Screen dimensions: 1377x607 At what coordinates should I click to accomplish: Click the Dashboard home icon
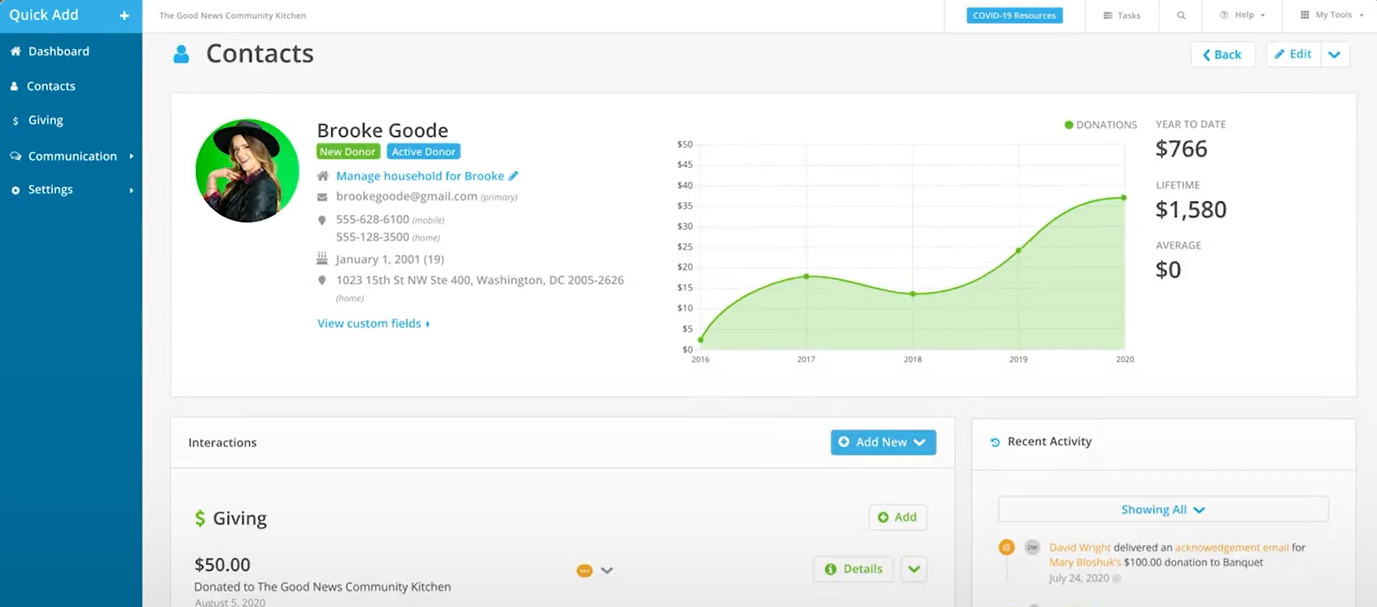(15, 51)
